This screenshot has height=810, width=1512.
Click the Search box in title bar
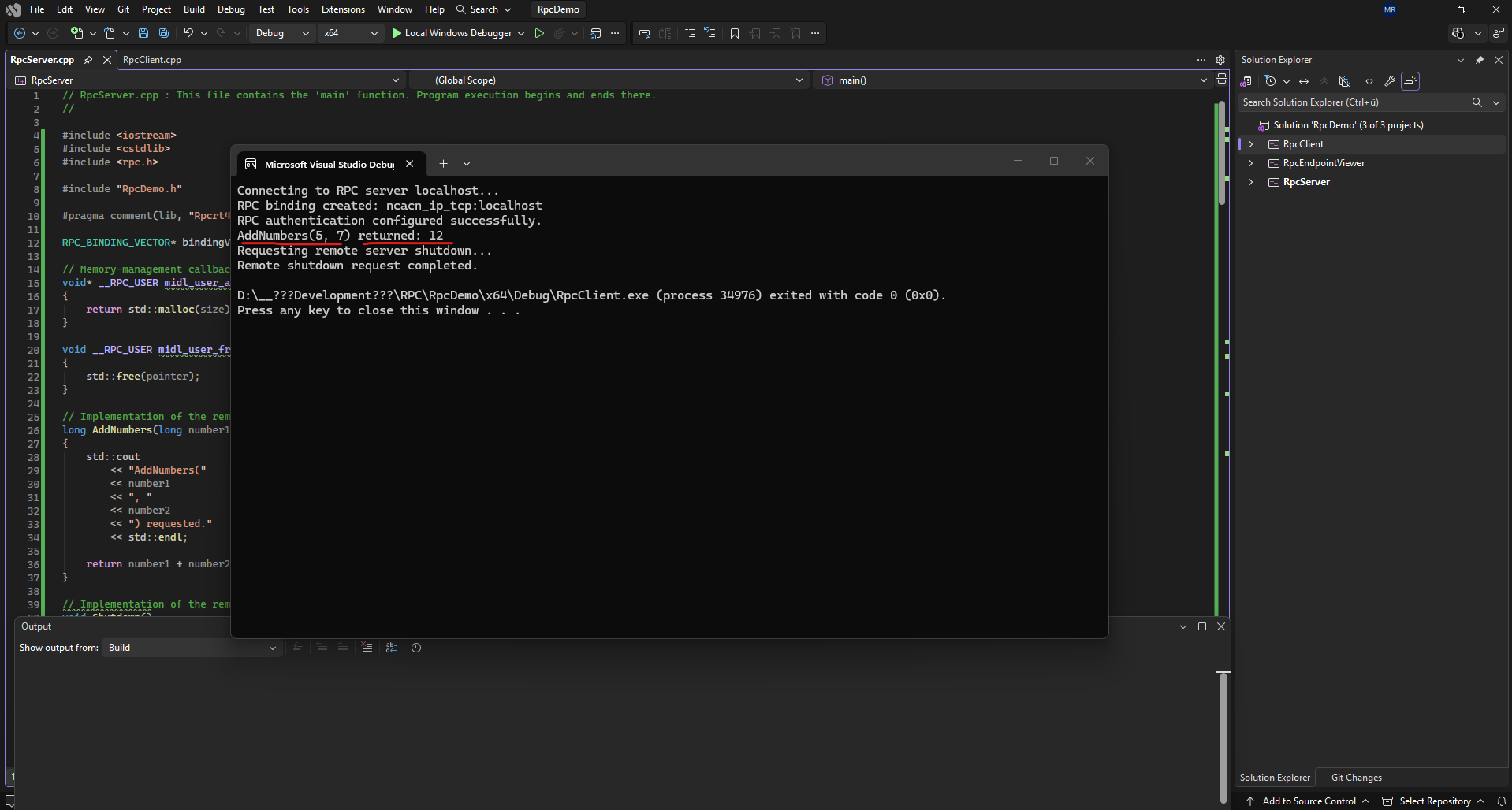484,9
